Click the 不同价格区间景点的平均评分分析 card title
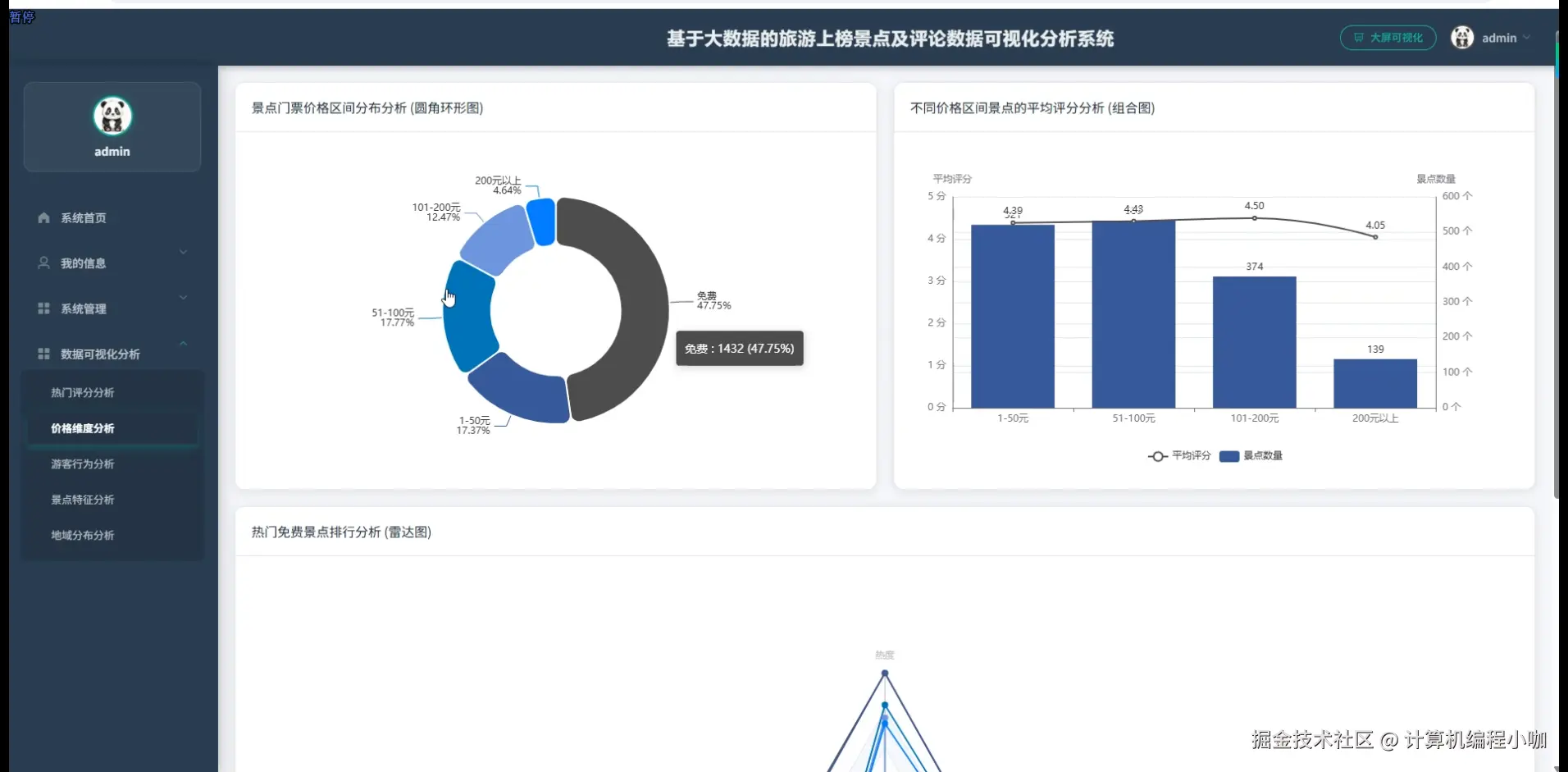The height and width of the screenshot is (772, 1568). (x=1032, y=107)
